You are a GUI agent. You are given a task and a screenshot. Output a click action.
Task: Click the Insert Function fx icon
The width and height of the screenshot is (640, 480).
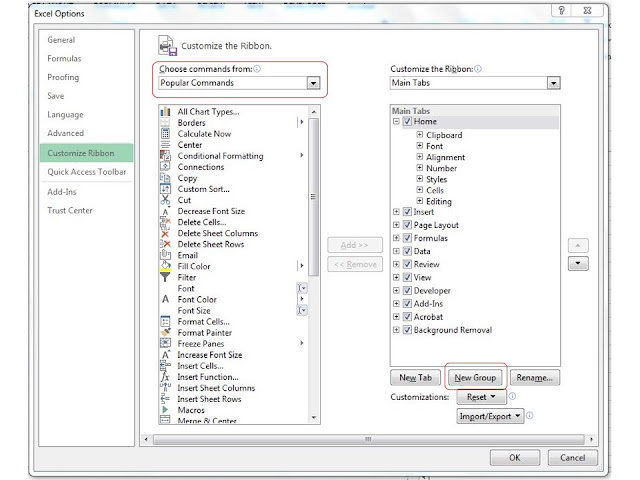tap(165, 376)
